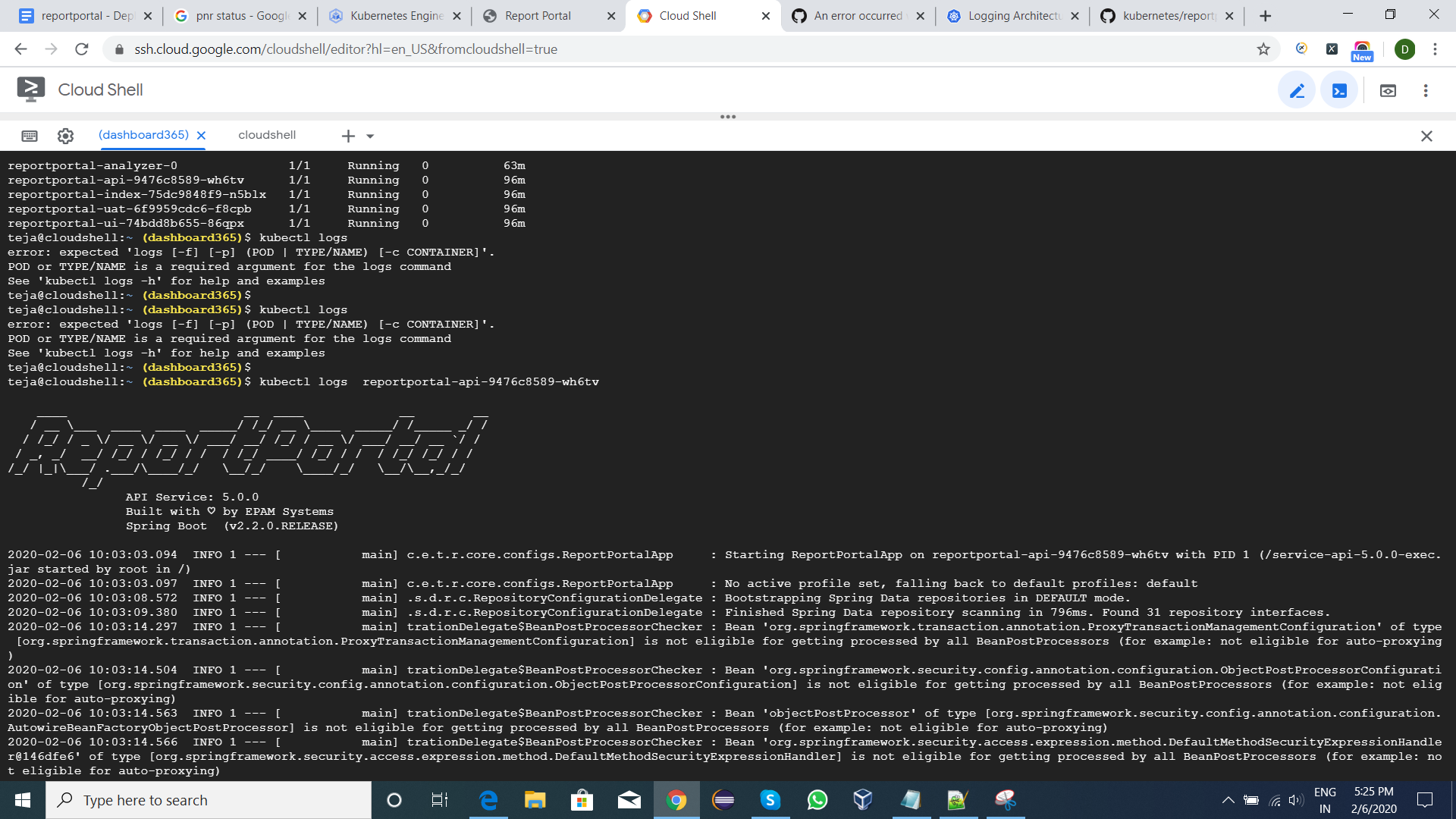Screen dimensions: 1456x819
Task: Switch to the cloudshell terminal tab
Action: click(267, 135)
